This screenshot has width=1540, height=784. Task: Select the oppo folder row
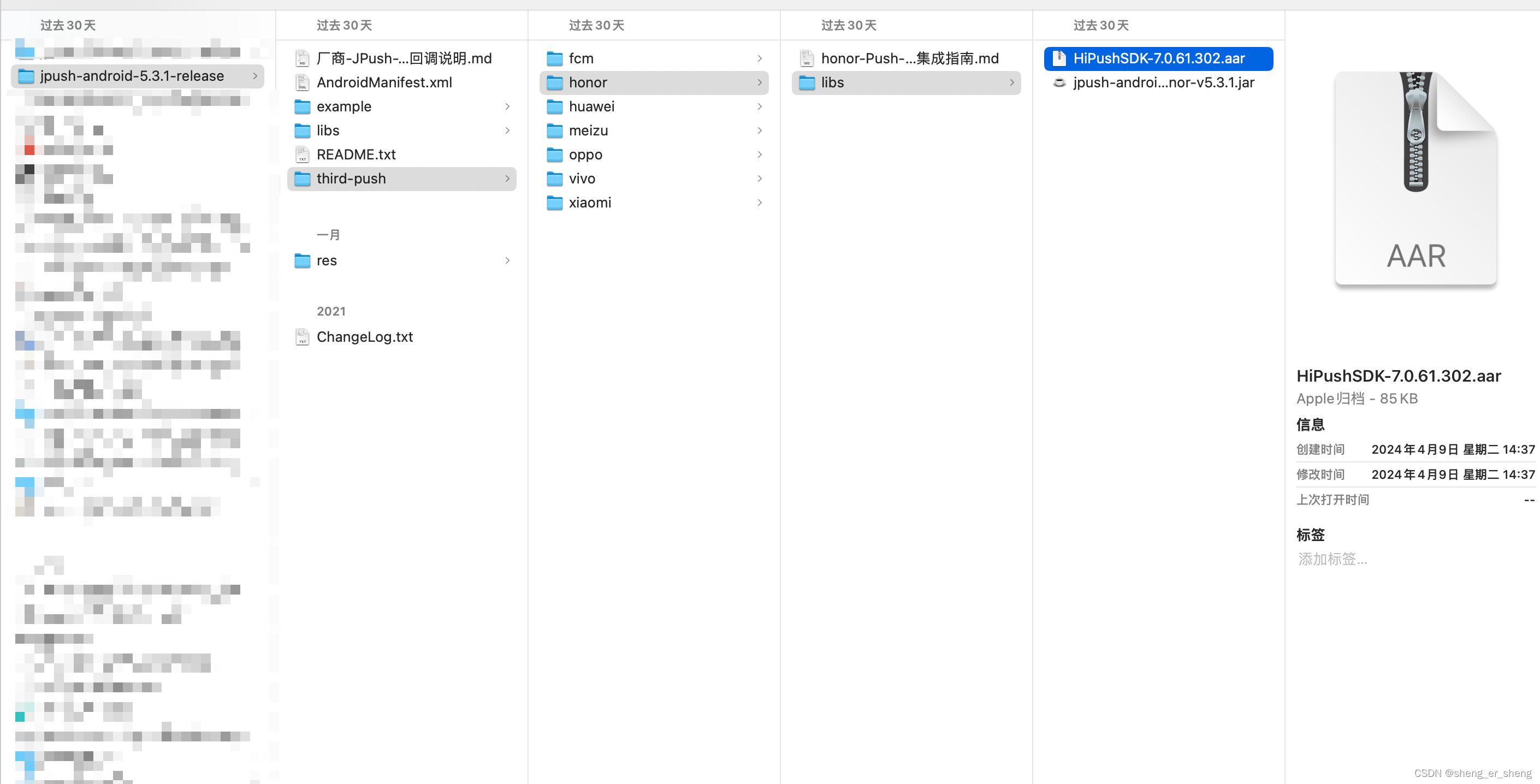[x=586, y=155]
